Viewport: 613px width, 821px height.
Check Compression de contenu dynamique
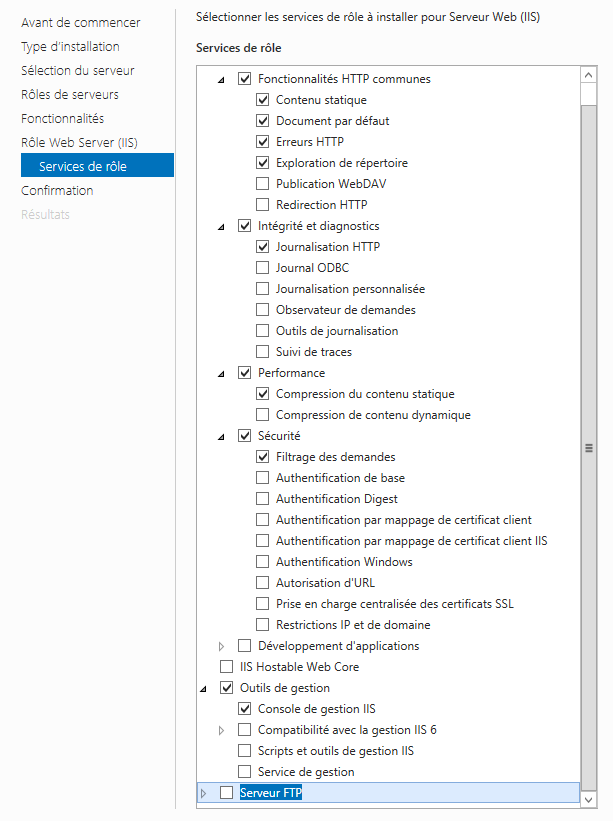coord(263,415)
